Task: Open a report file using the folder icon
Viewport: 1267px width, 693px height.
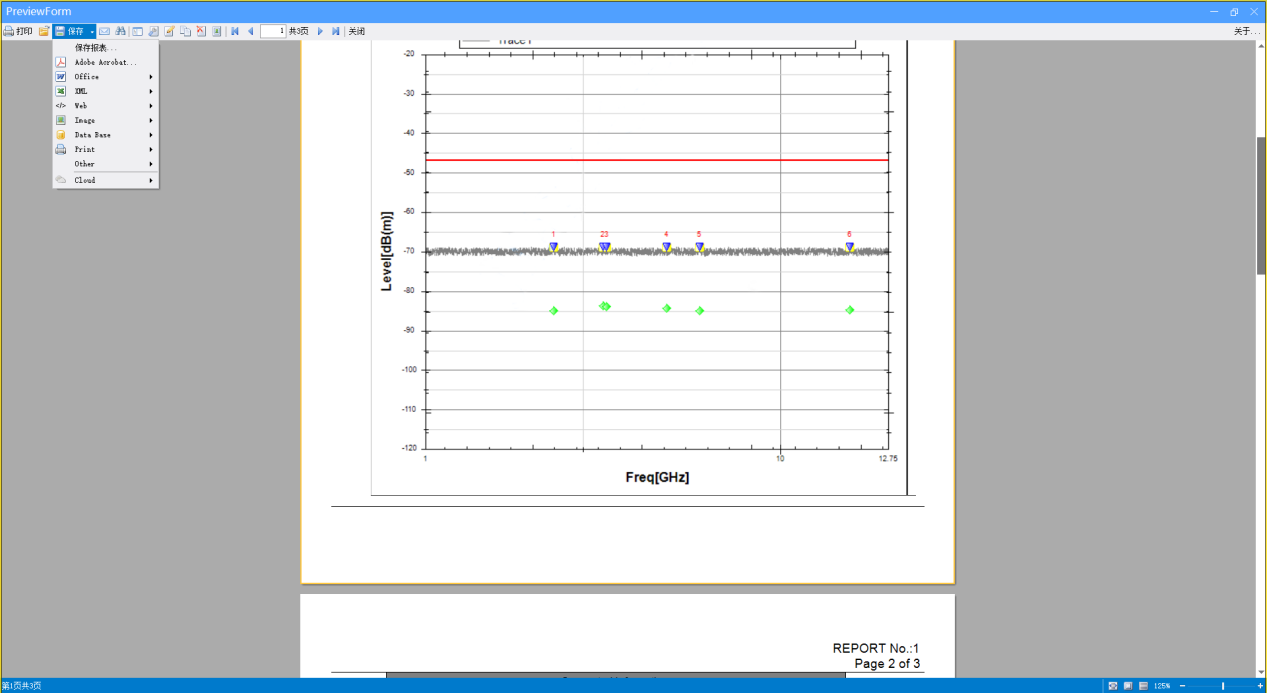Action: [x=44, y=31]
